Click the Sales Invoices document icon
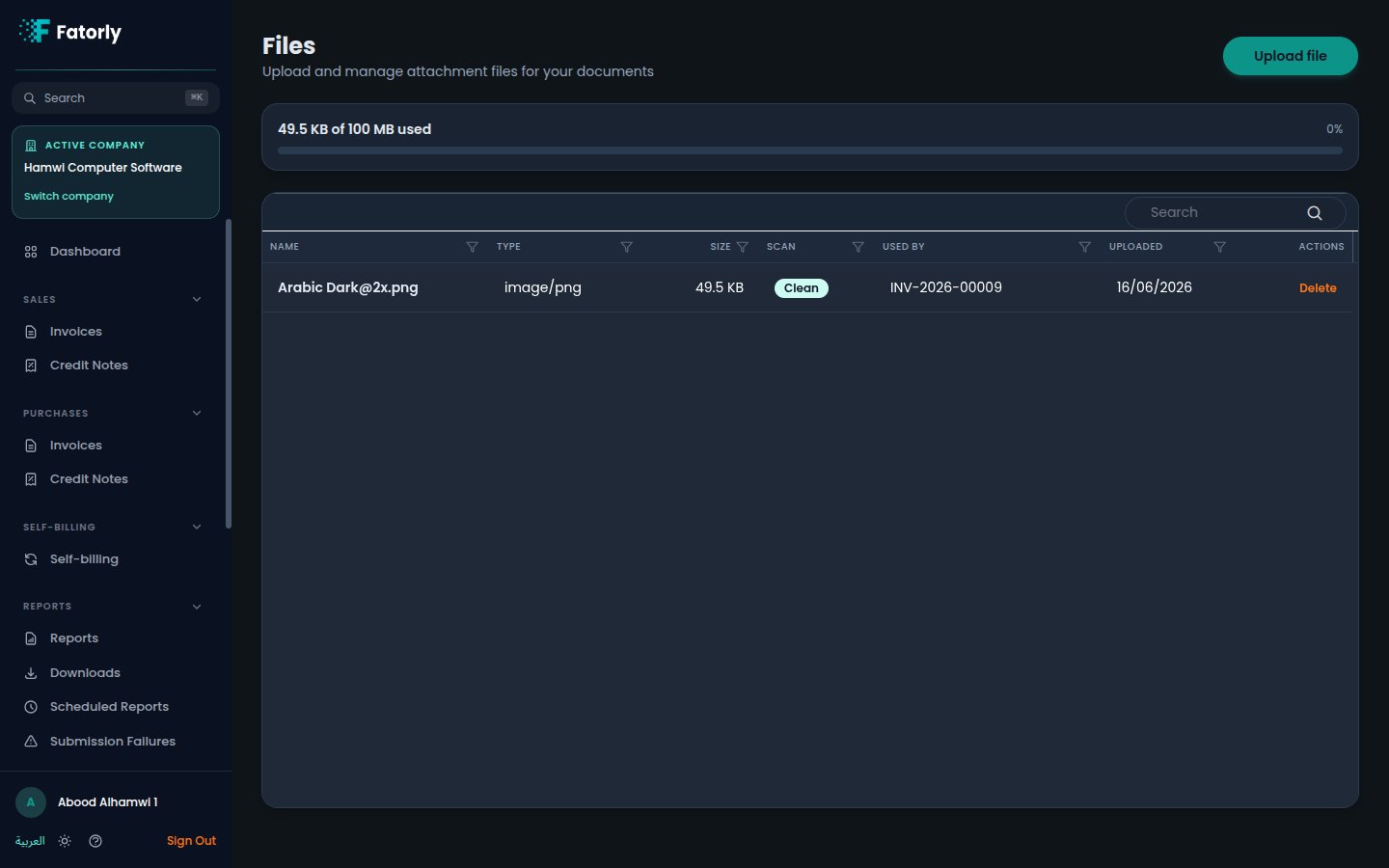Image resolution: width=1389 pixels, height=868 pixels. (x=31, y=332)
